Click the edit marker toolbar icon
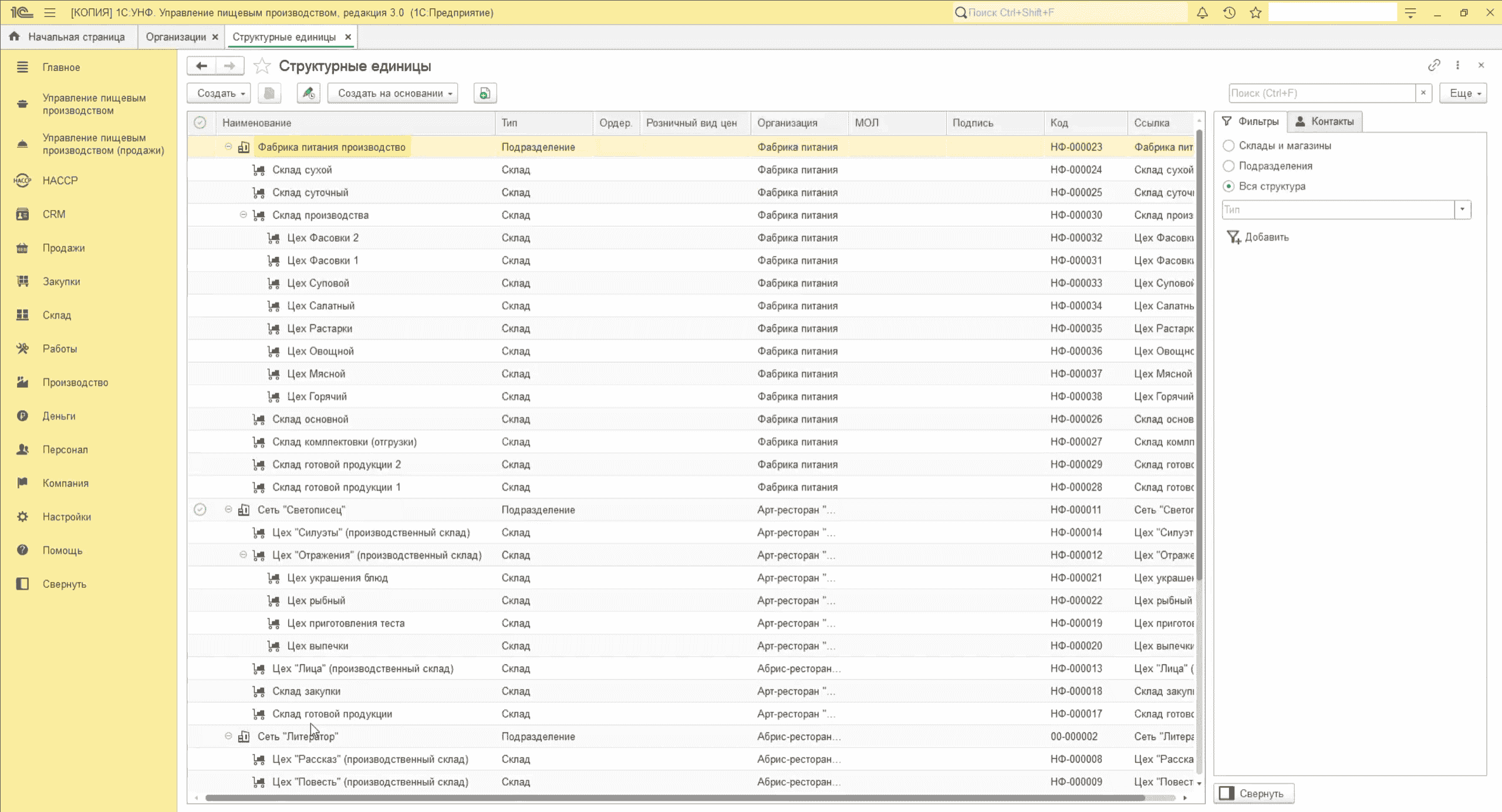 coord(308,93)
